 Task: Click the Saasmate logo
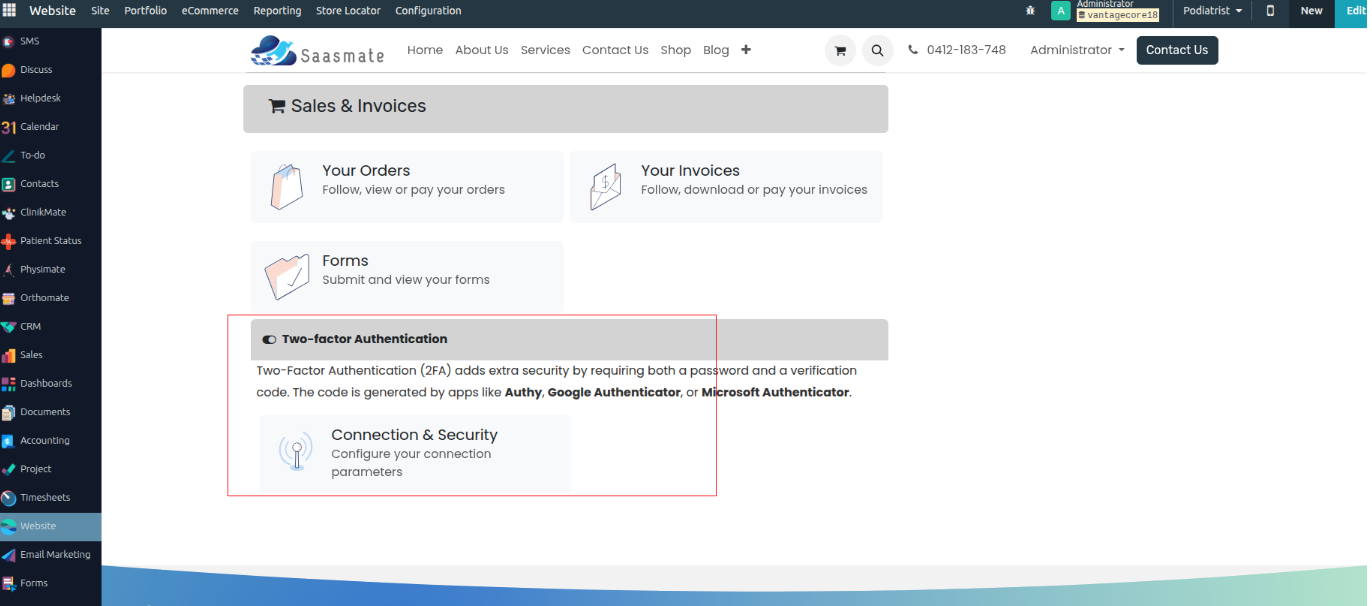(317, 51)
